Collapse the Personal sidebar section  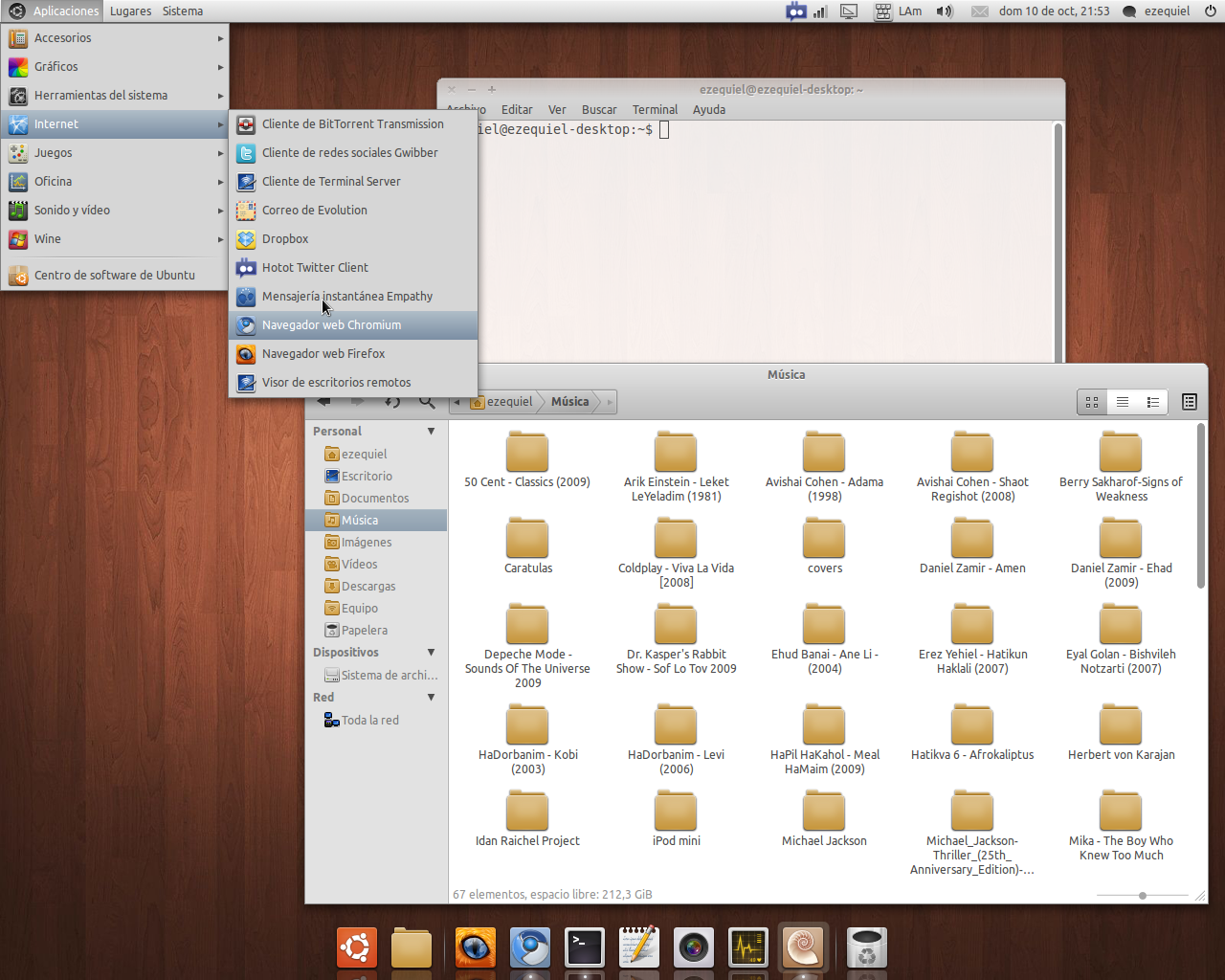coord(432,432)
